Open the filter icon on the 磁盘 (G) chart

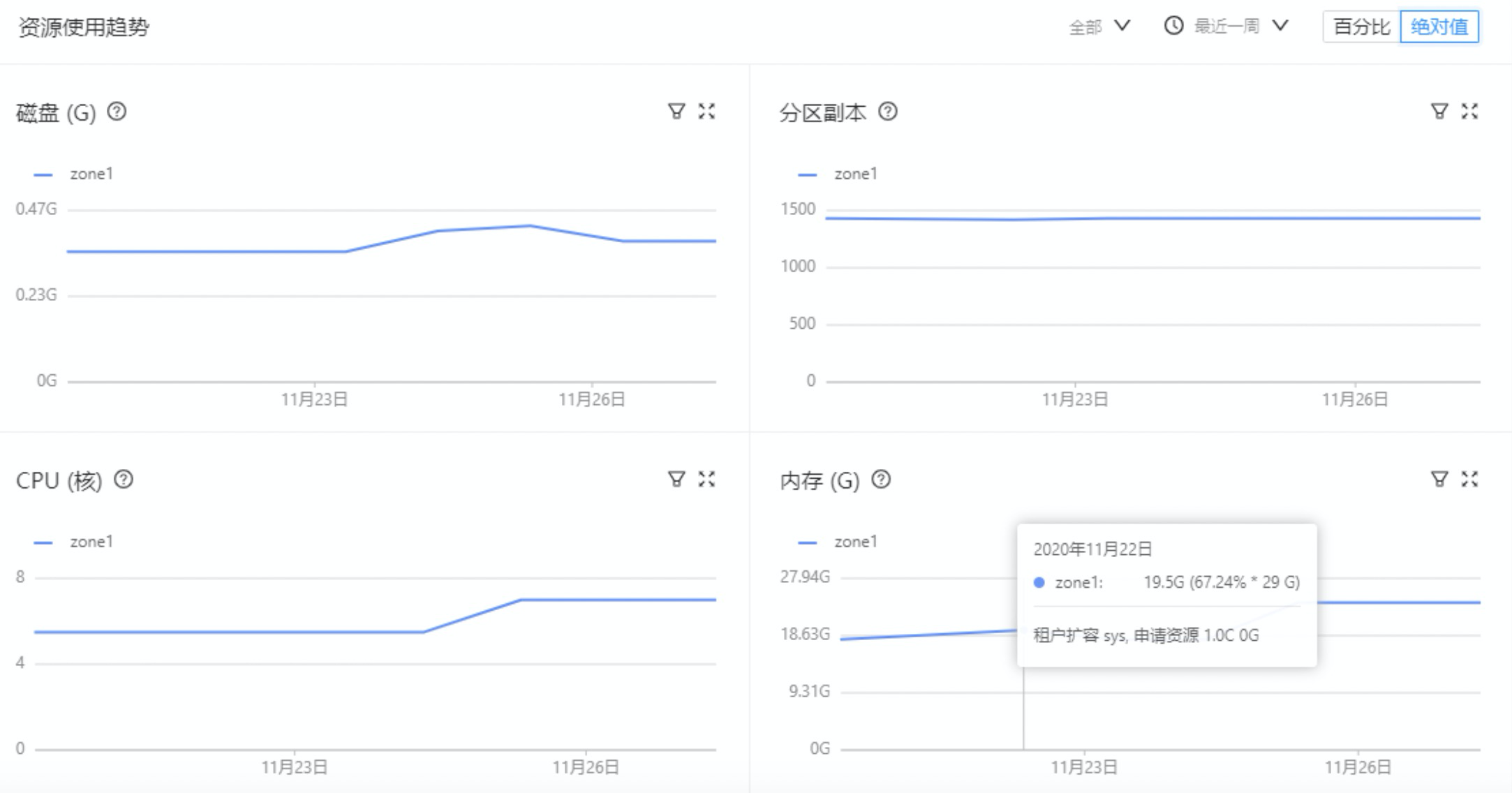point(676,111)
